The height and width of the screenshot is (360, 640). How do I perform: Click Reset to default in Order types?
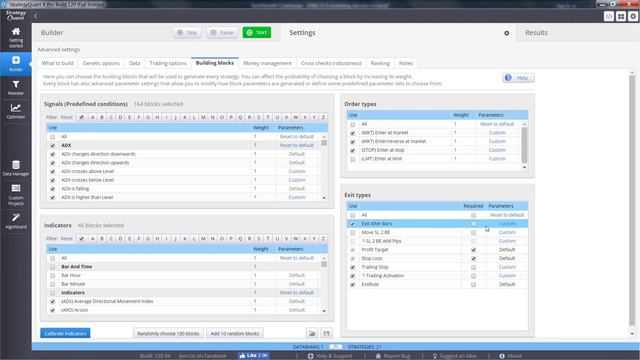point(497,124)
